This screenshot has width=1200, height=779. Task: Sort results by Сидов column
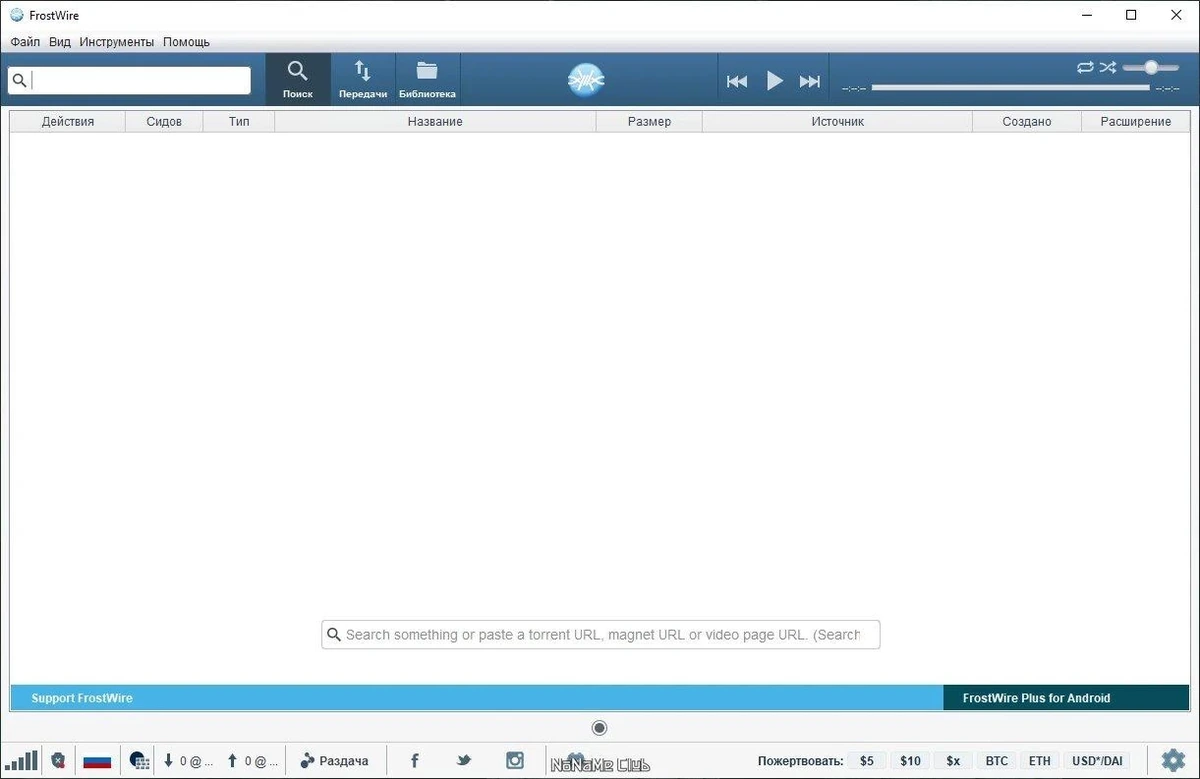(164, 121)
